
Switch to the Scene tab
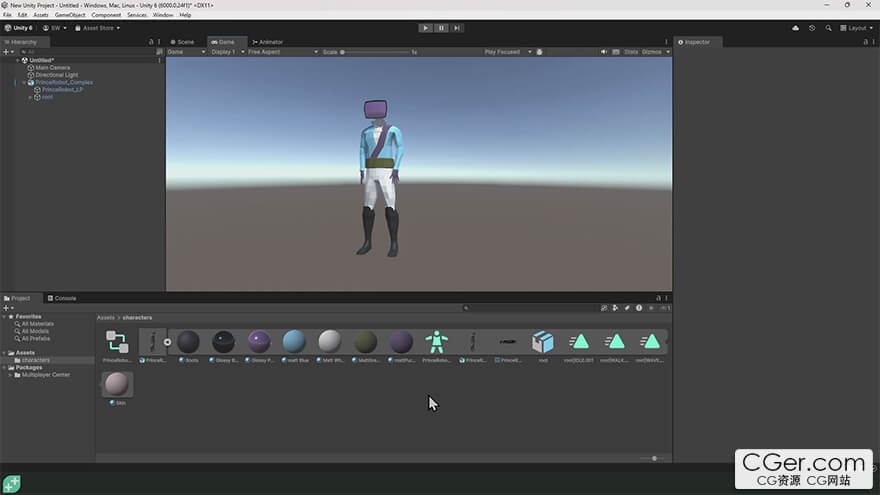185,42
